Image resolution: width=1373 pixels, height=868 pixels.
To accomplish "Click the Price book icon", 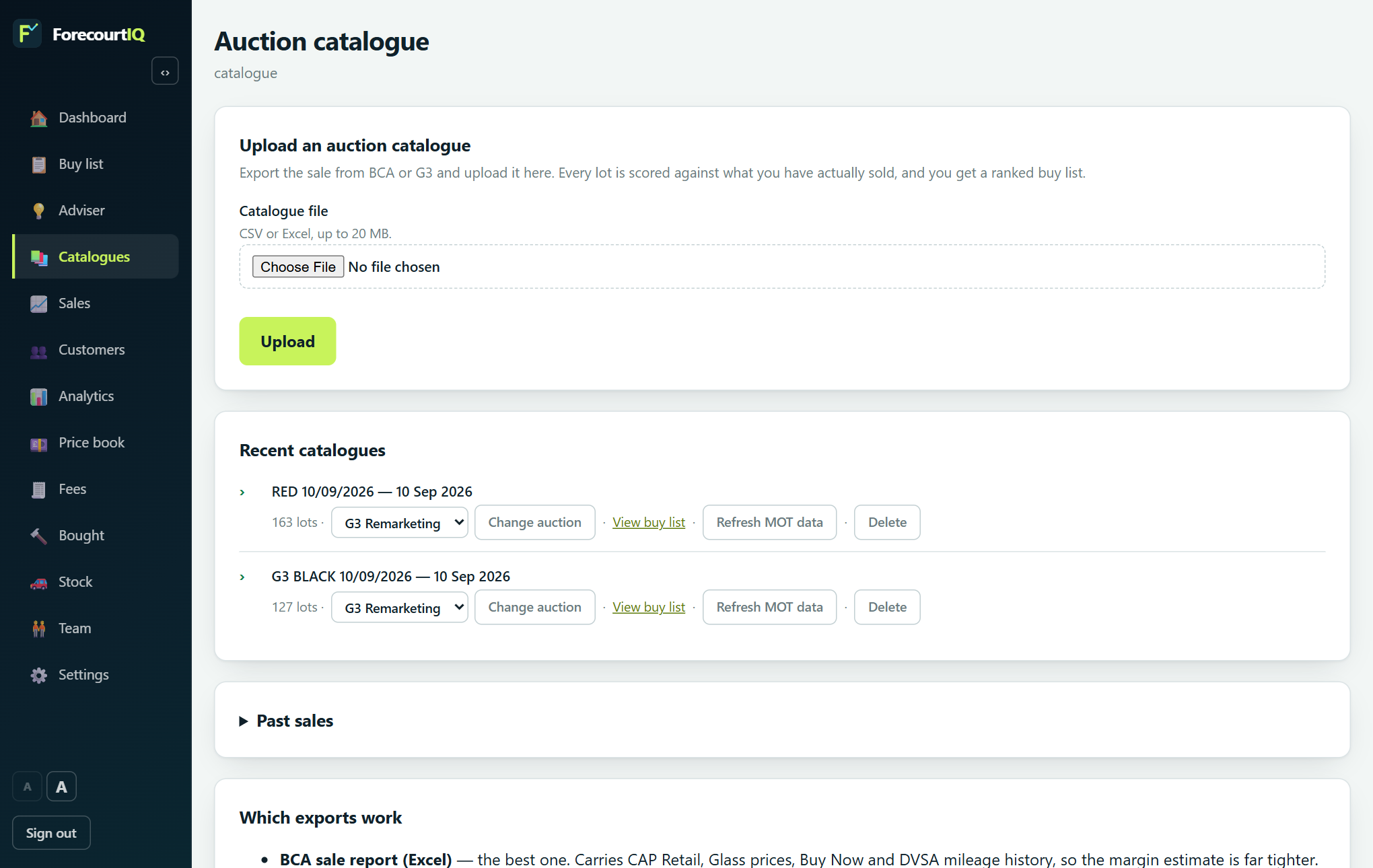I will pyautogui.click(x=39, y=443).
